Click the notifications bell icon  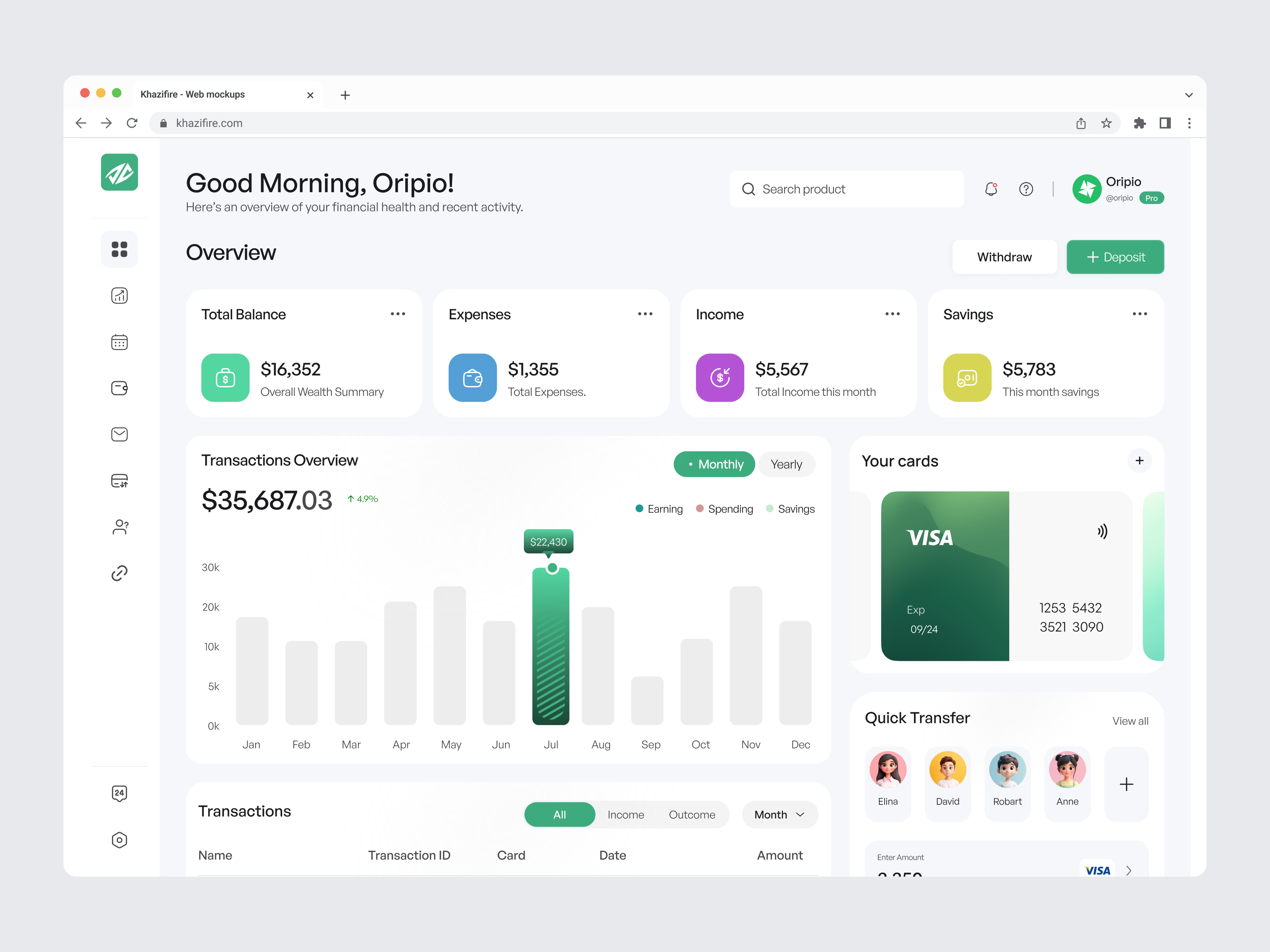pos(991,189)
